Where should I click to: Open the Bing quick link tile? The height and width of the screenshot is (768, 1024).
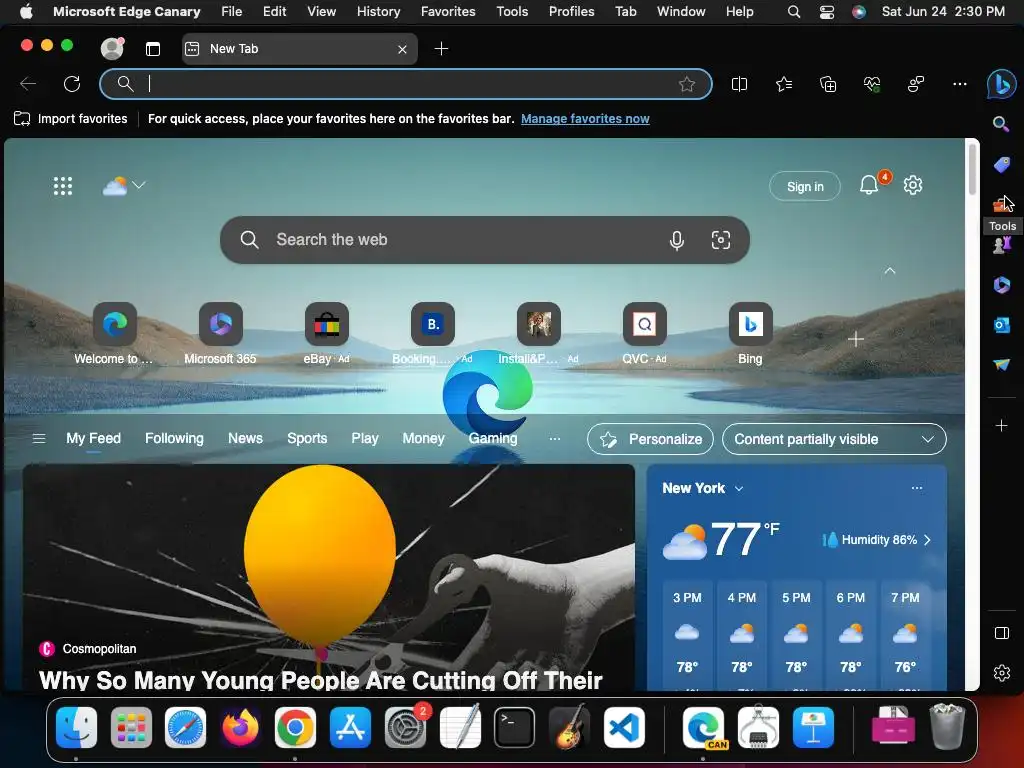click(750, 334)
